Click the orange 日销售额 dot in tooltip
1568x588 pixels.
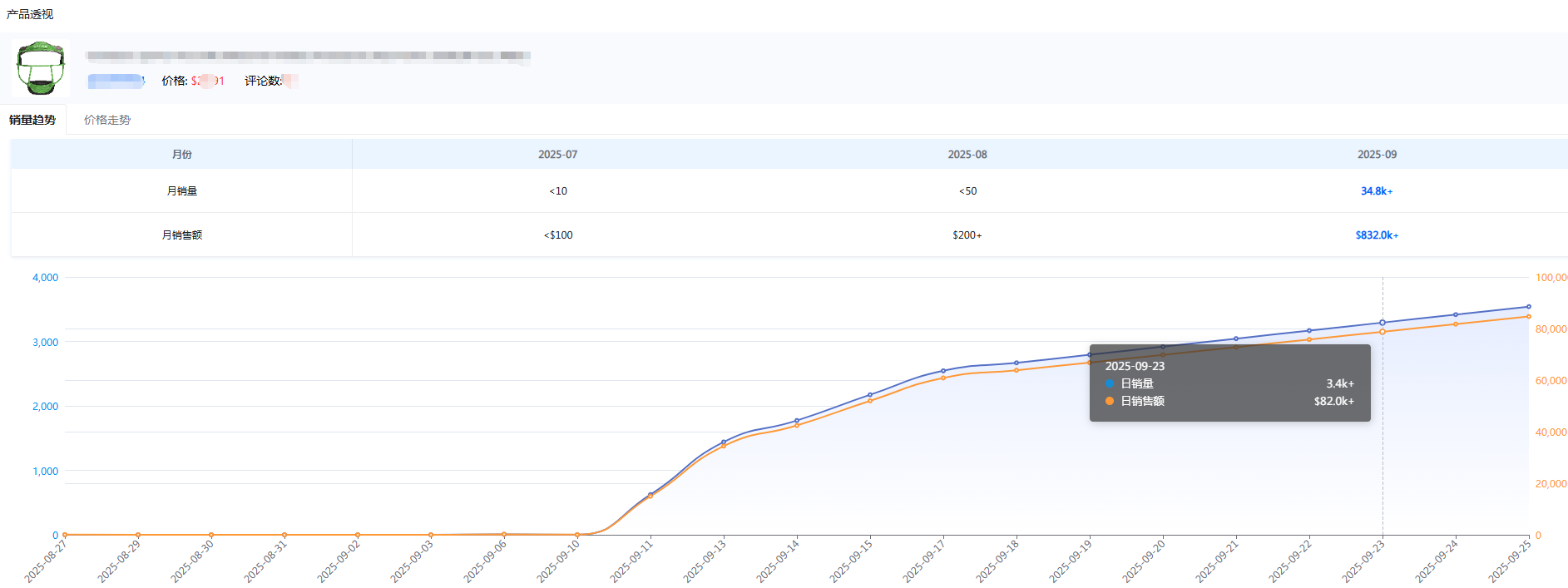1110,401
